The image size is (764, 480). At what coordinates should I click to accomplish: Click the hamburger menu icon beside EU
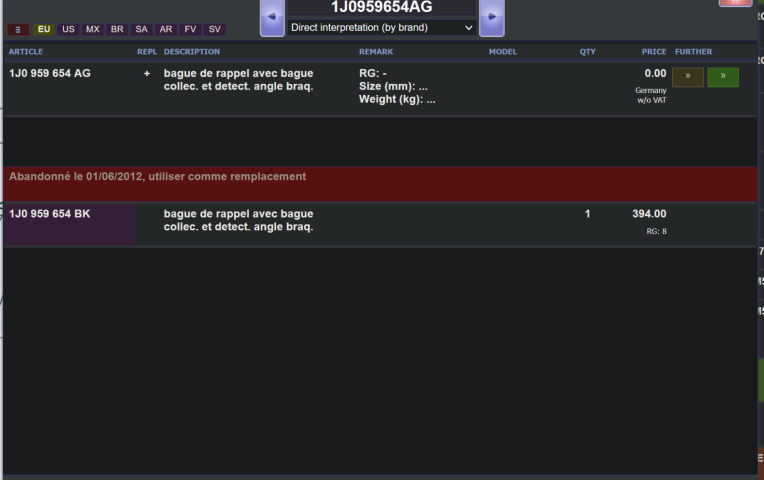pyautogui.click(x=18, y=30)
